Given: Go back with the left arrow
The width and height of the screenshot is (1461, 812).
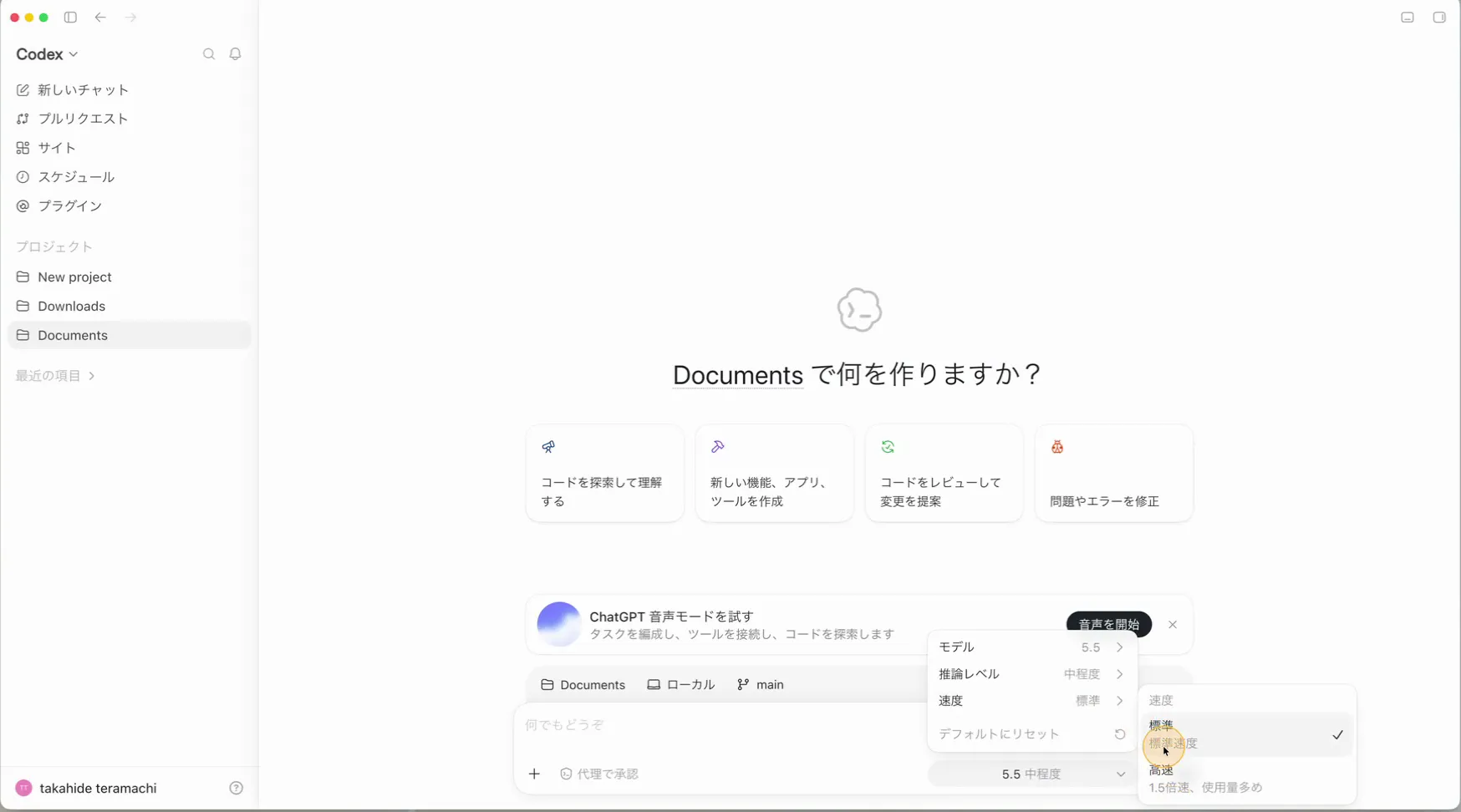Looking at the screenshot, I should click(100, 18).
